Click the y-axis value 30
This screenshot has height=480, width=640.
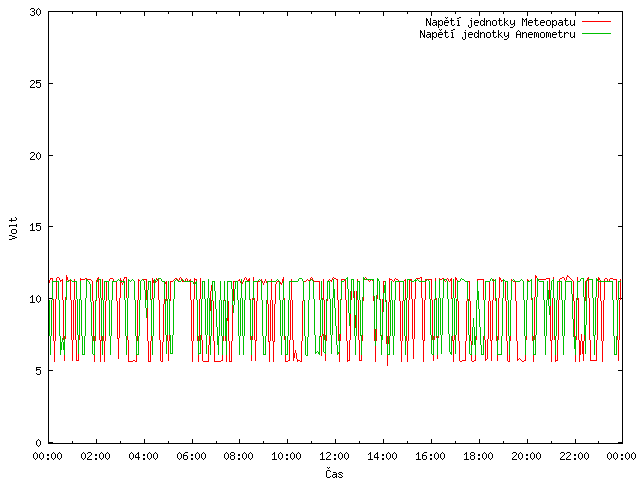tap(36, 12)
